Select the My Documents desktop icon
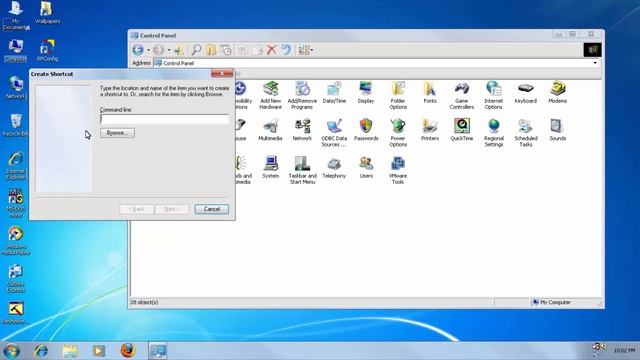This screenshot has height=360, width=640. pos(16,16)
